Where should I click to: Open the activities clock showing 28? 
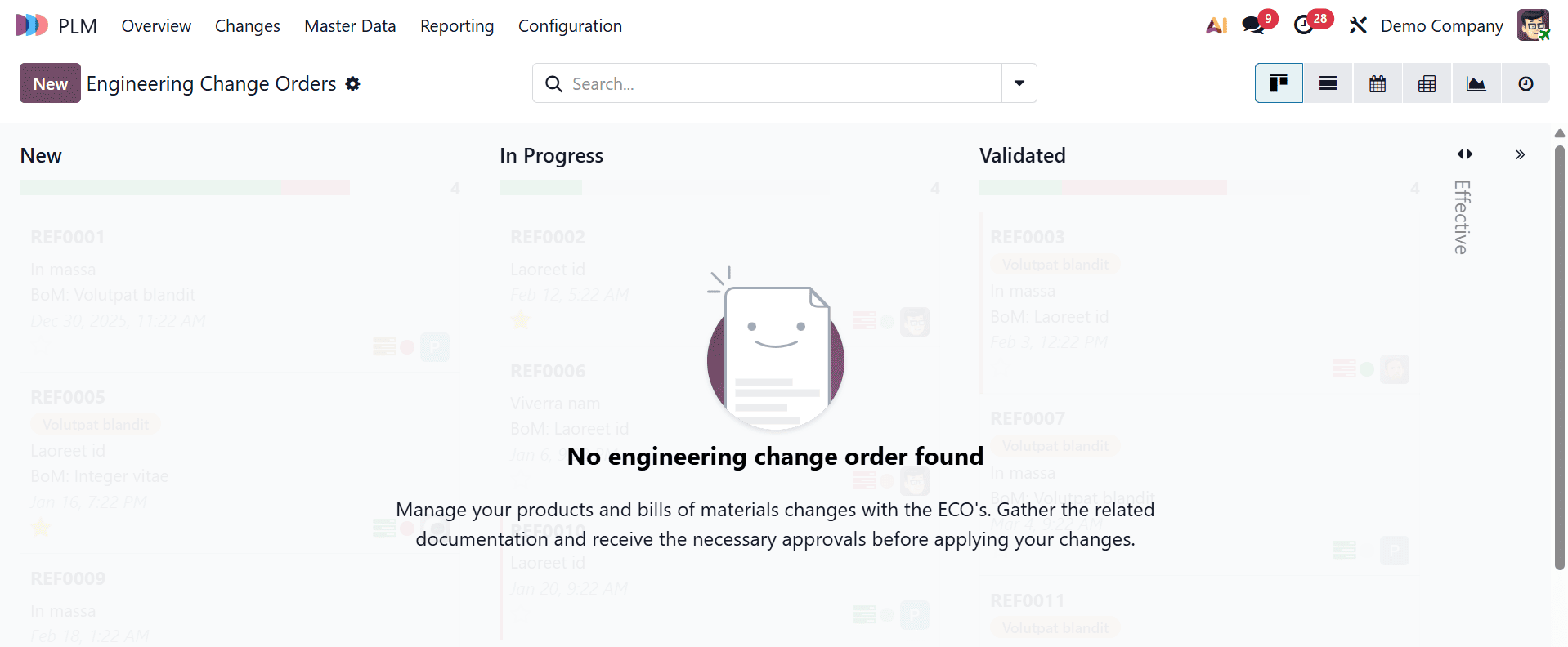pos(1306,25)
